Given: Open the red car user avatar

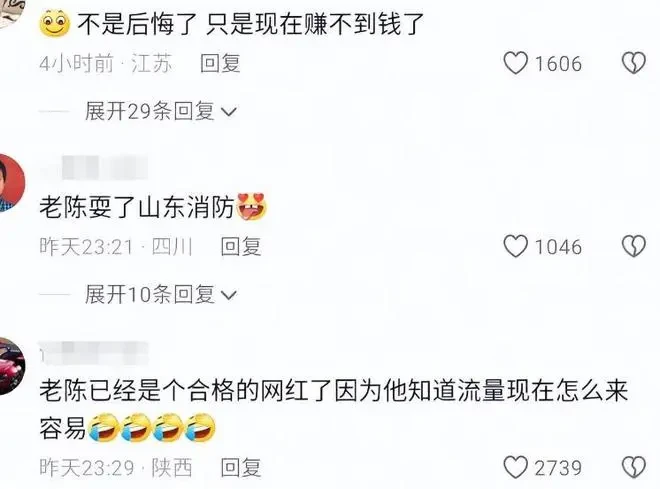Looking at the screenshot, I should pyautogui.click(x=11, y=366).
